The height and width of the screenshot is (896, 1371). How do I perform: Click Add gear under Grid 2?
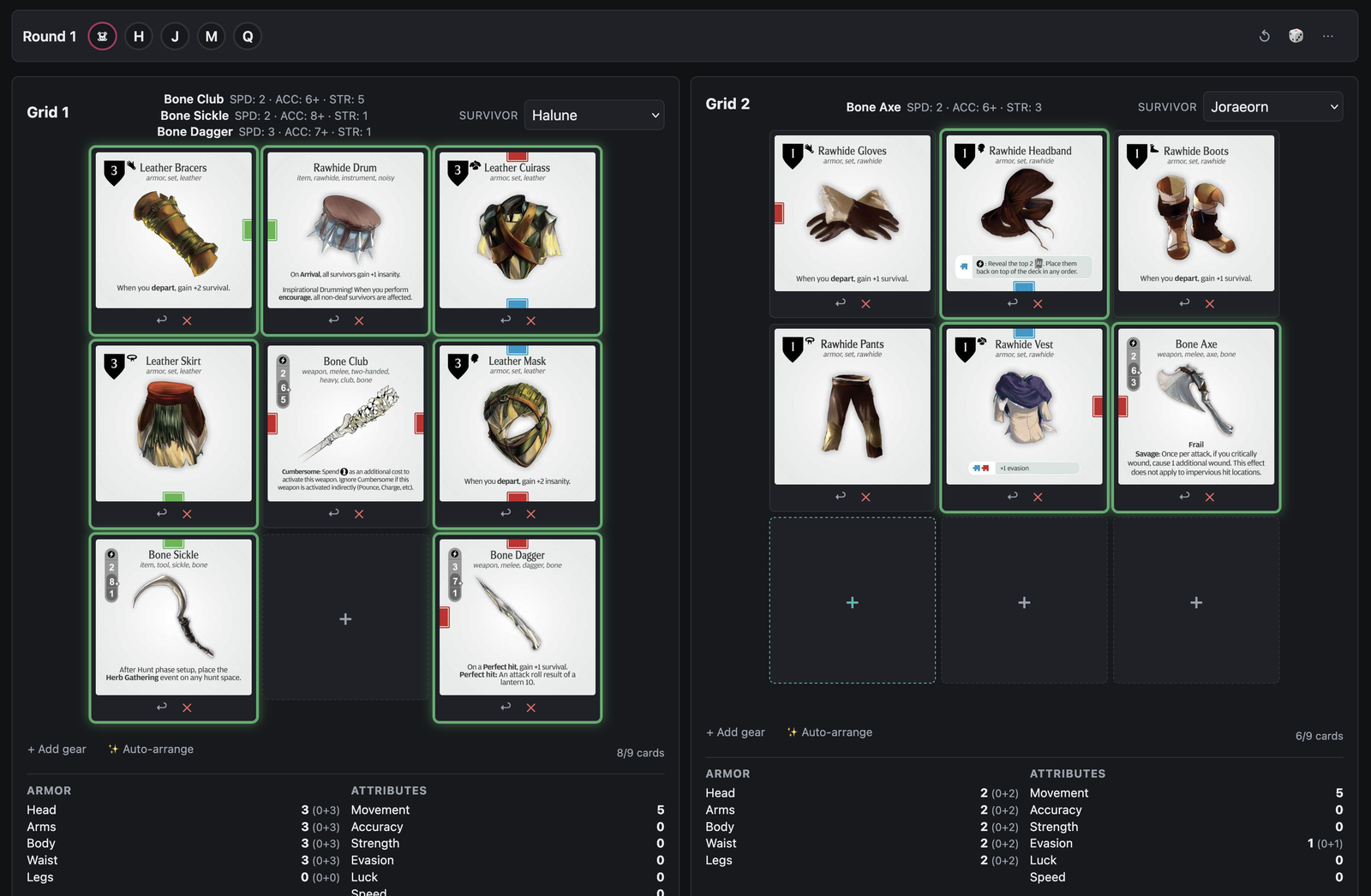tap(735, 732)
